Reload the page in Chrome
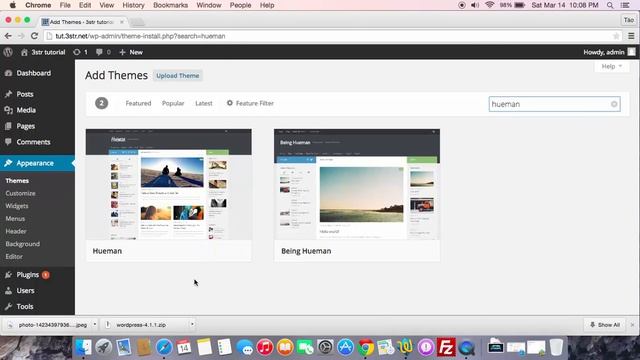The width and height of the screenshot is (640, 360). pos(34,36)
